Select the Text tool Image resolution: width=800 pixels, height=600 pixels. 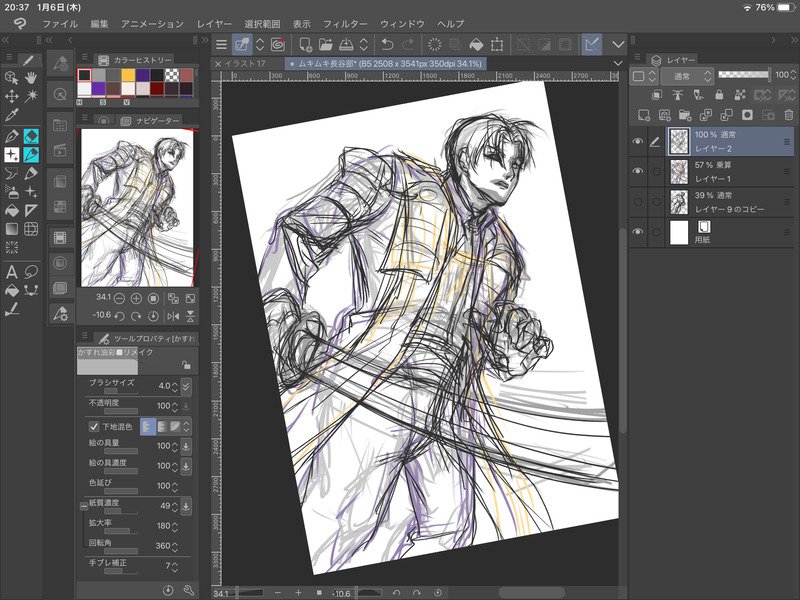coord(12,272)
